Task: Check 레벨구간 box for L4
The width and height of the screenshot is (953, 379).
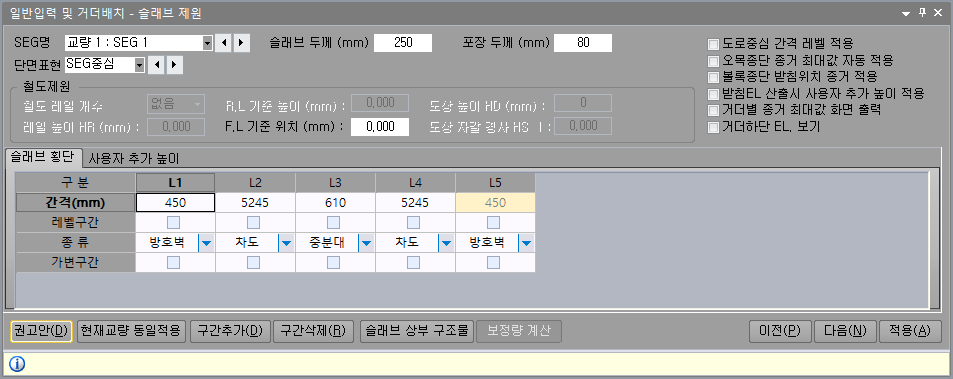Action: click(x=413, y=222)
